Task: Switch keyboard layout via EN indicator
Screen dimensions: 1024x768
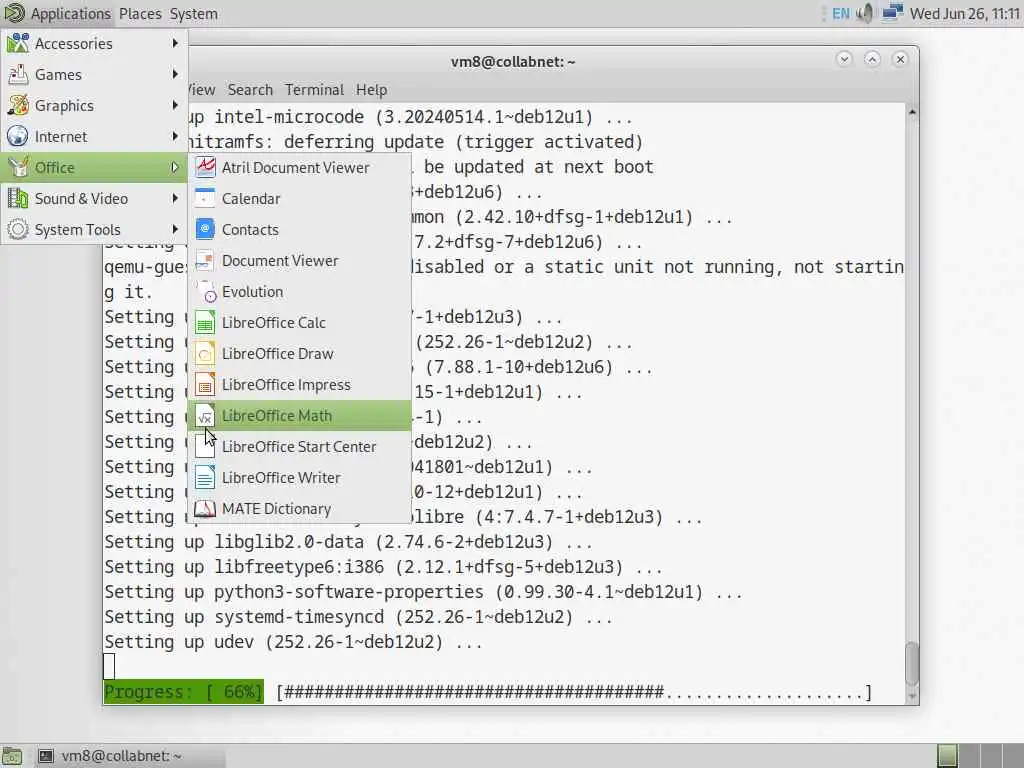Action: 840,13
